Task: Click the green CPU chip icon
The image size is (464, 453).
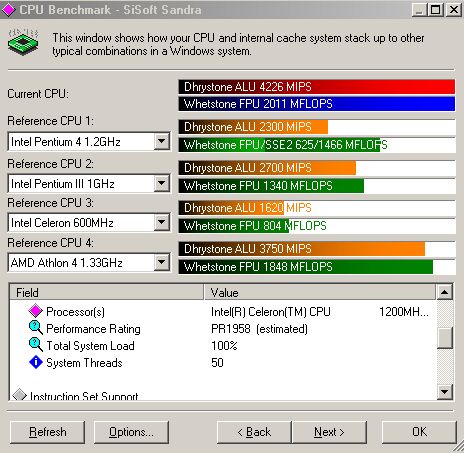Action: pyautogui.click(x=23, y=42)
